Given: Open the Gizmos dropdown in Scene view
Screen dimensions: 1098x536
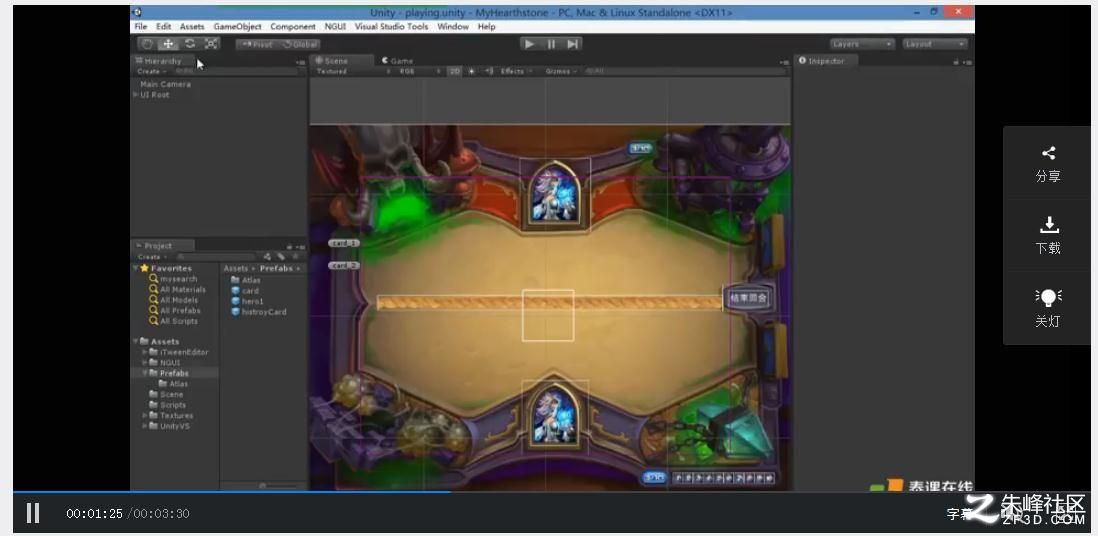Looking at the screenshot, I should (x=561, y=71).
